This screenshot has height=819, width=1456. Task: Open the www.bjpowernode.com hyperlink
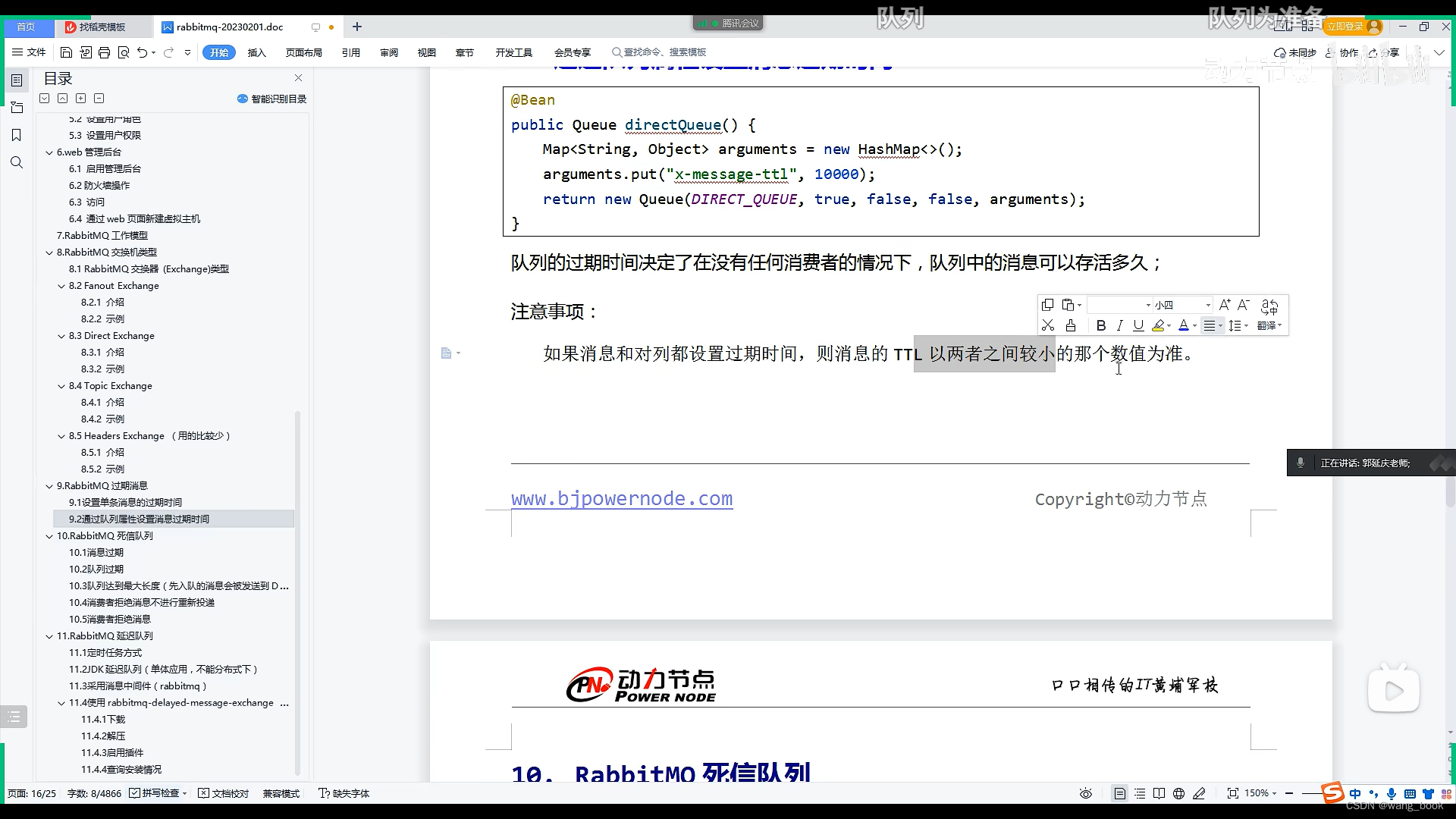pos(621,499)
